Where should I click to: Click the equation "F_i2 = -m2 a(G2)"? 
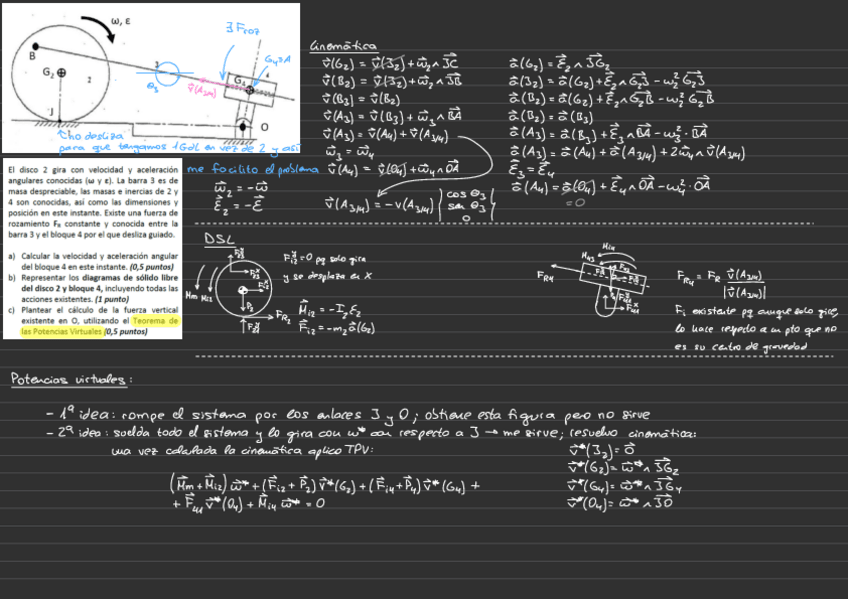pos(336,328)
